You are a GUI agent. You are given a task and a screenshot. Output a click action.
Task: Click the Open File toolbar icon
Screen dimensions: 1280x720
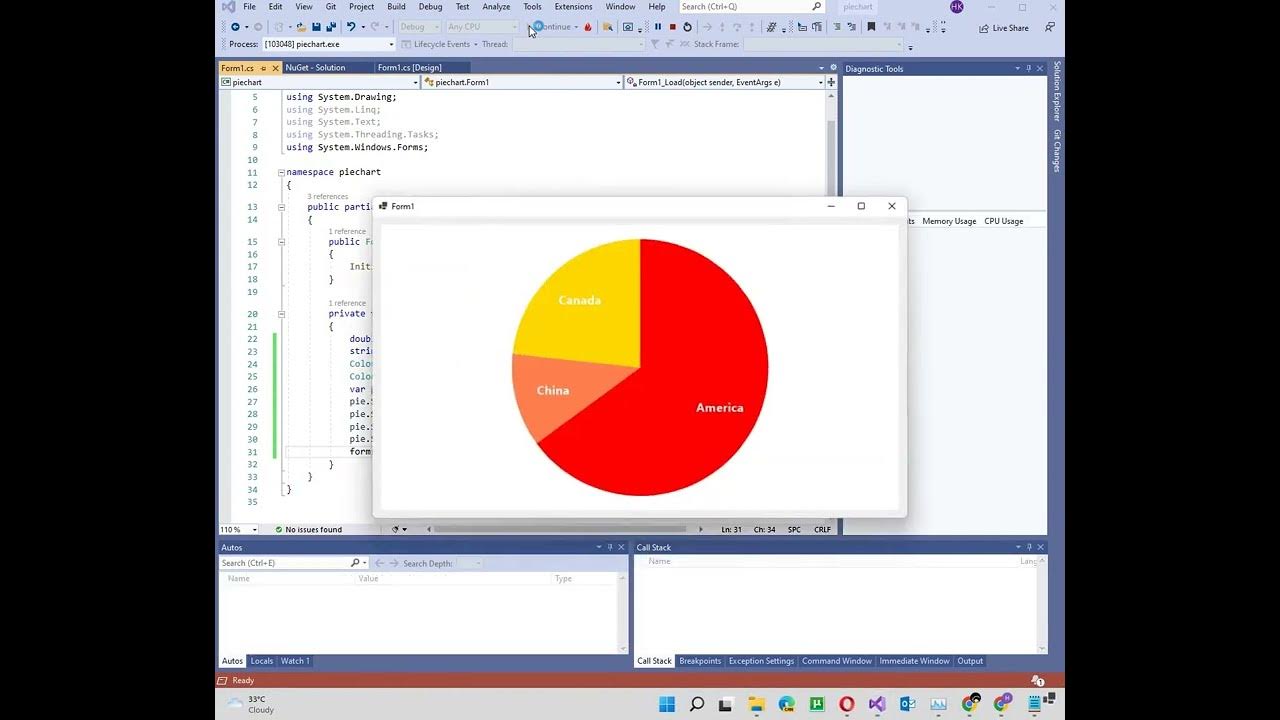(x=301, y=27)
